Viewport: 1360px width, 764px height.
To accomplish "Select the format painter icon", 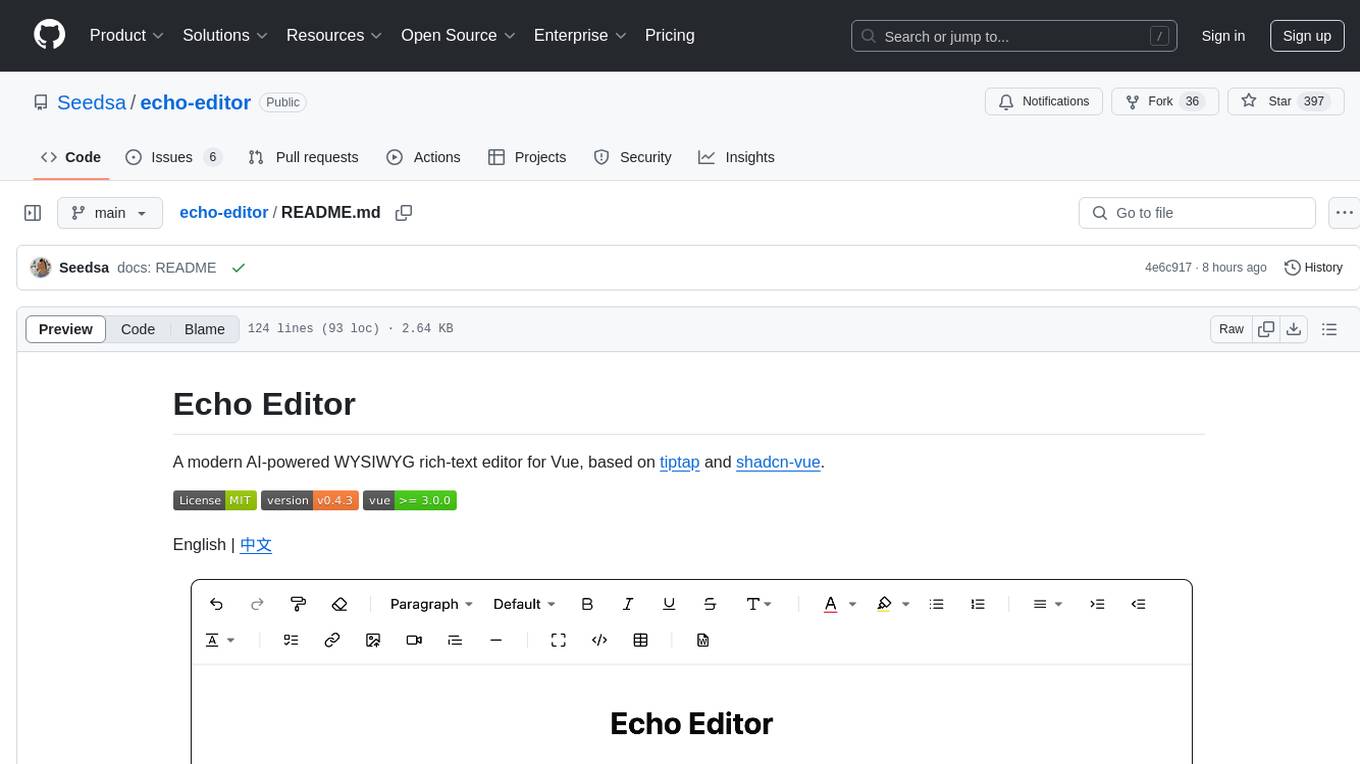I will [x=298, y=604].
